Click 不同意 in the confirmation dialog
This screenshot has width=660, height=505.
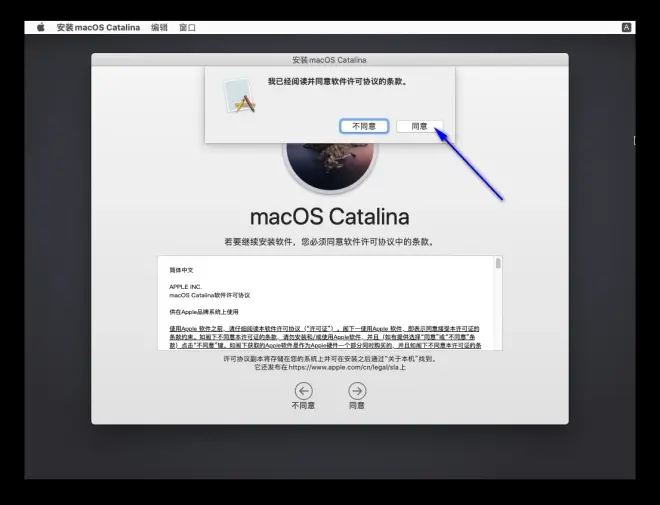(x=364, y=126)
